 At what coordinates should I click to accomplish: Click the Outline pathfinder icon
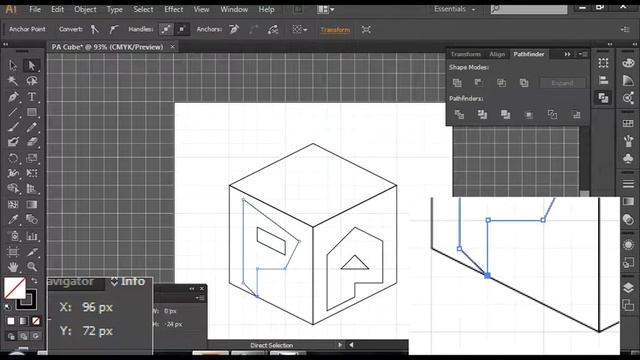pos(552,115)
